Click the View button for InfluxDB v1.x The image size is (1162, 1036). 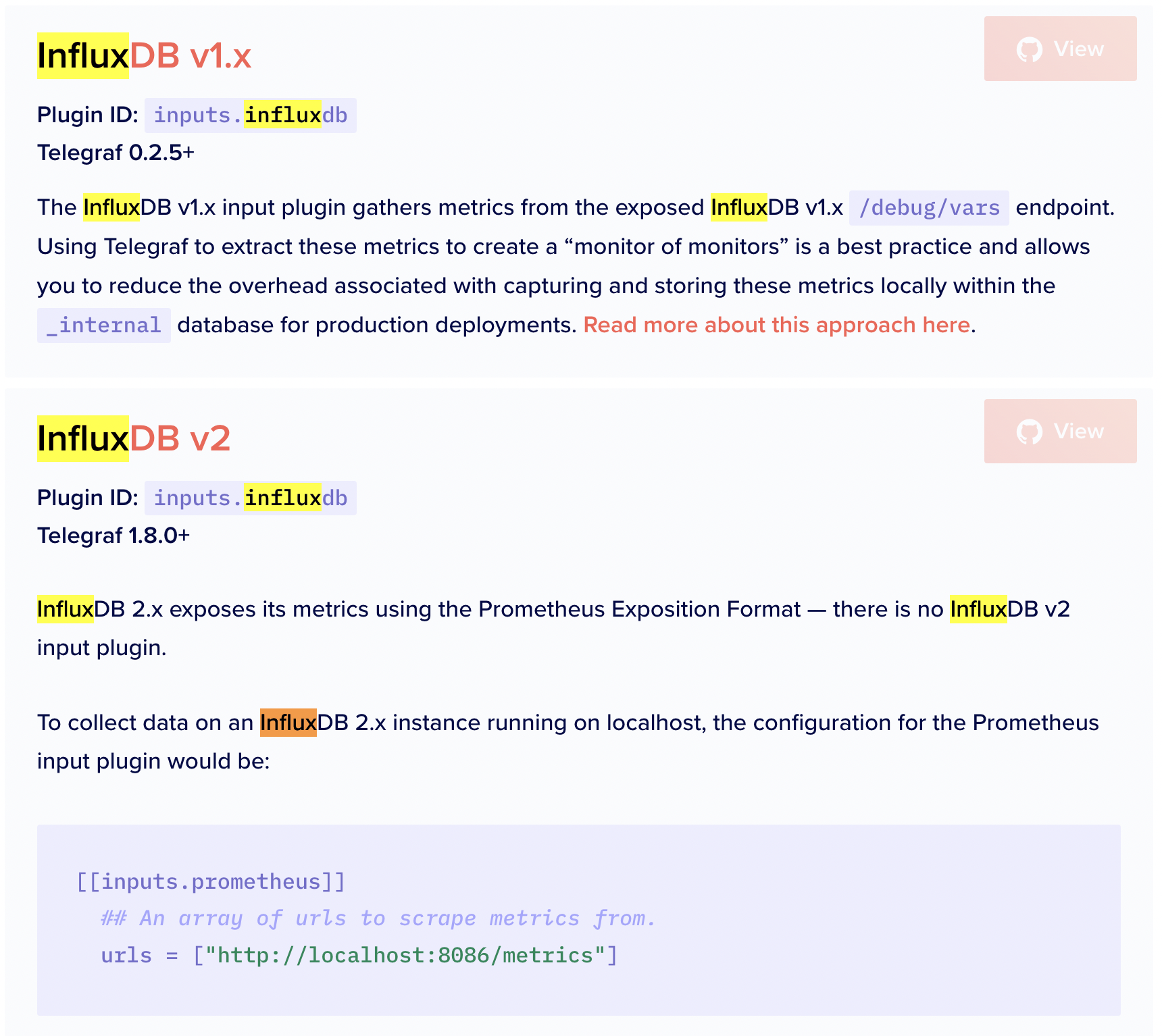(x=1060, y=49)
